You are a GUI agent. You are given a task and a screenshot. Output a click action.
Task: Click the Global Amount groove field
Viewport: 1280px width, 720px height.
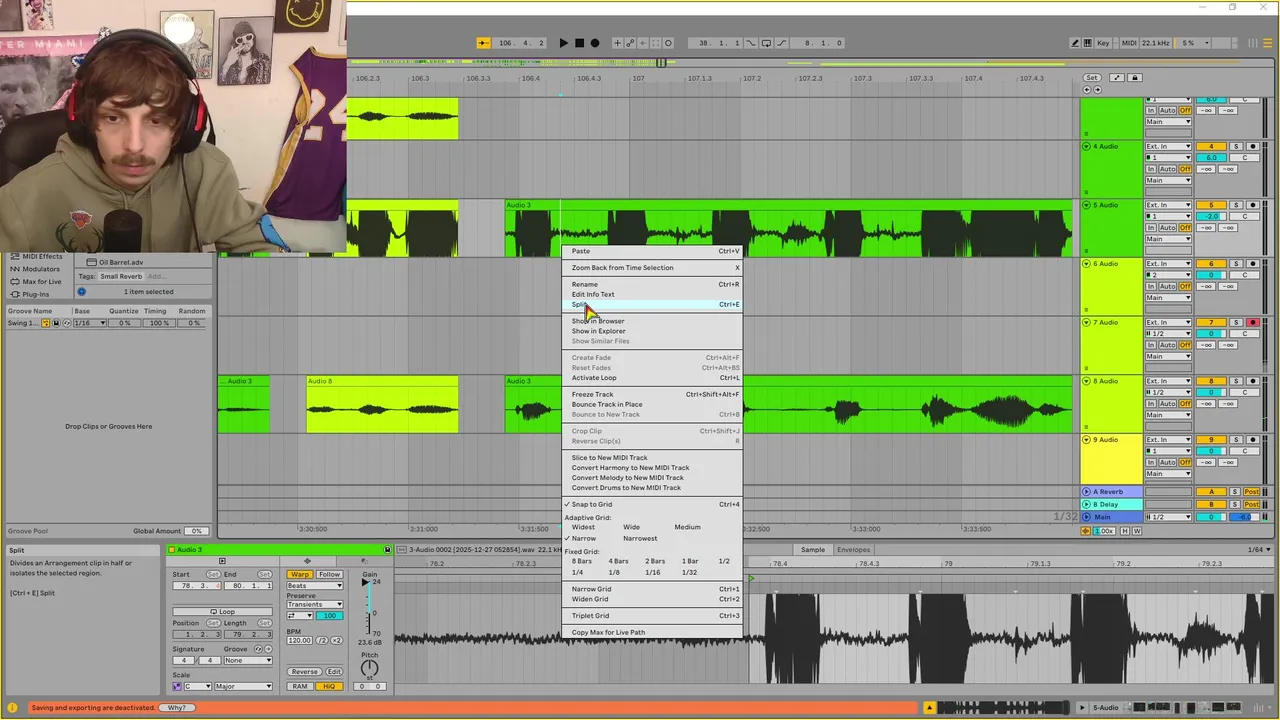[x=196, y=531]
